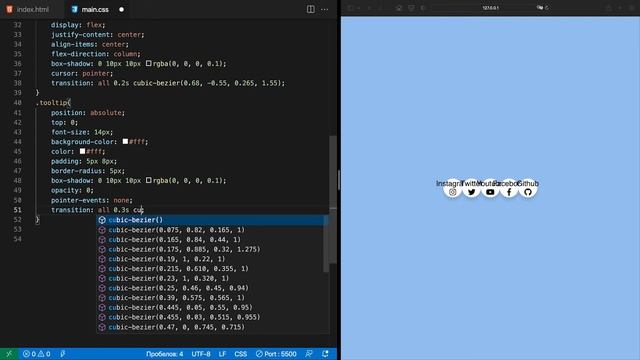Change indentation via Пробелов: 4
Image resolution: width=640 pixels, height=360 pixels.
pos(164,354)
